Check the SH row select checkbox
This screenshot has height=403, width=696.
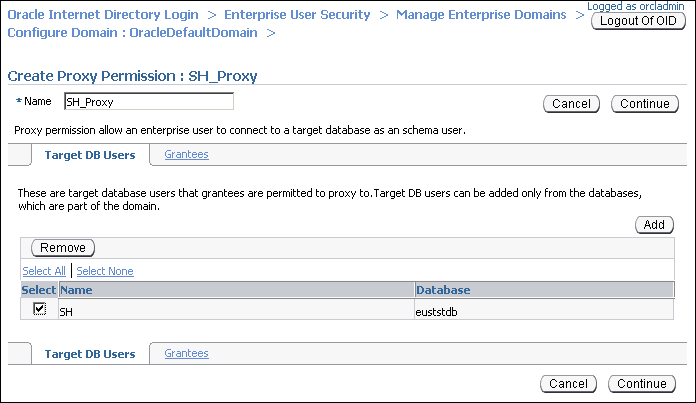pyautogui.click(x=39, y=309)
